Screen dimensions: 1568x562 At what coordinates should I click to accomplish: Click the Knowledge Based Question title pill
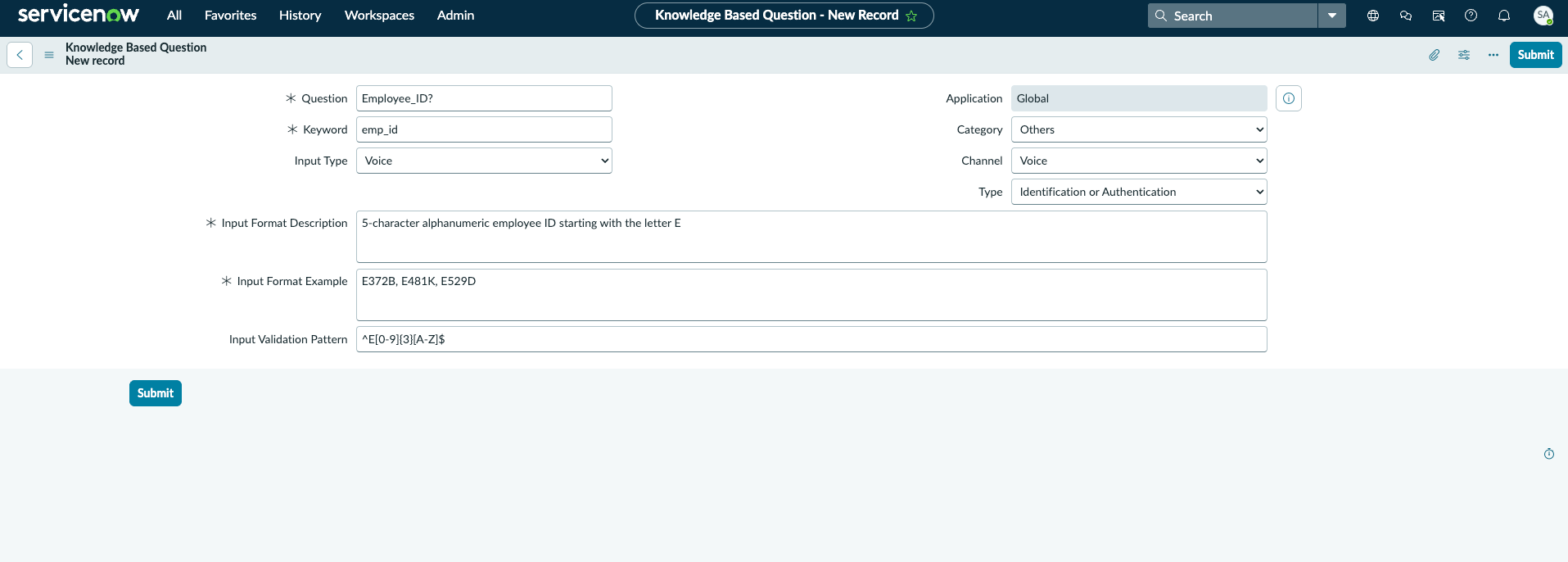(x=784, y=16)
